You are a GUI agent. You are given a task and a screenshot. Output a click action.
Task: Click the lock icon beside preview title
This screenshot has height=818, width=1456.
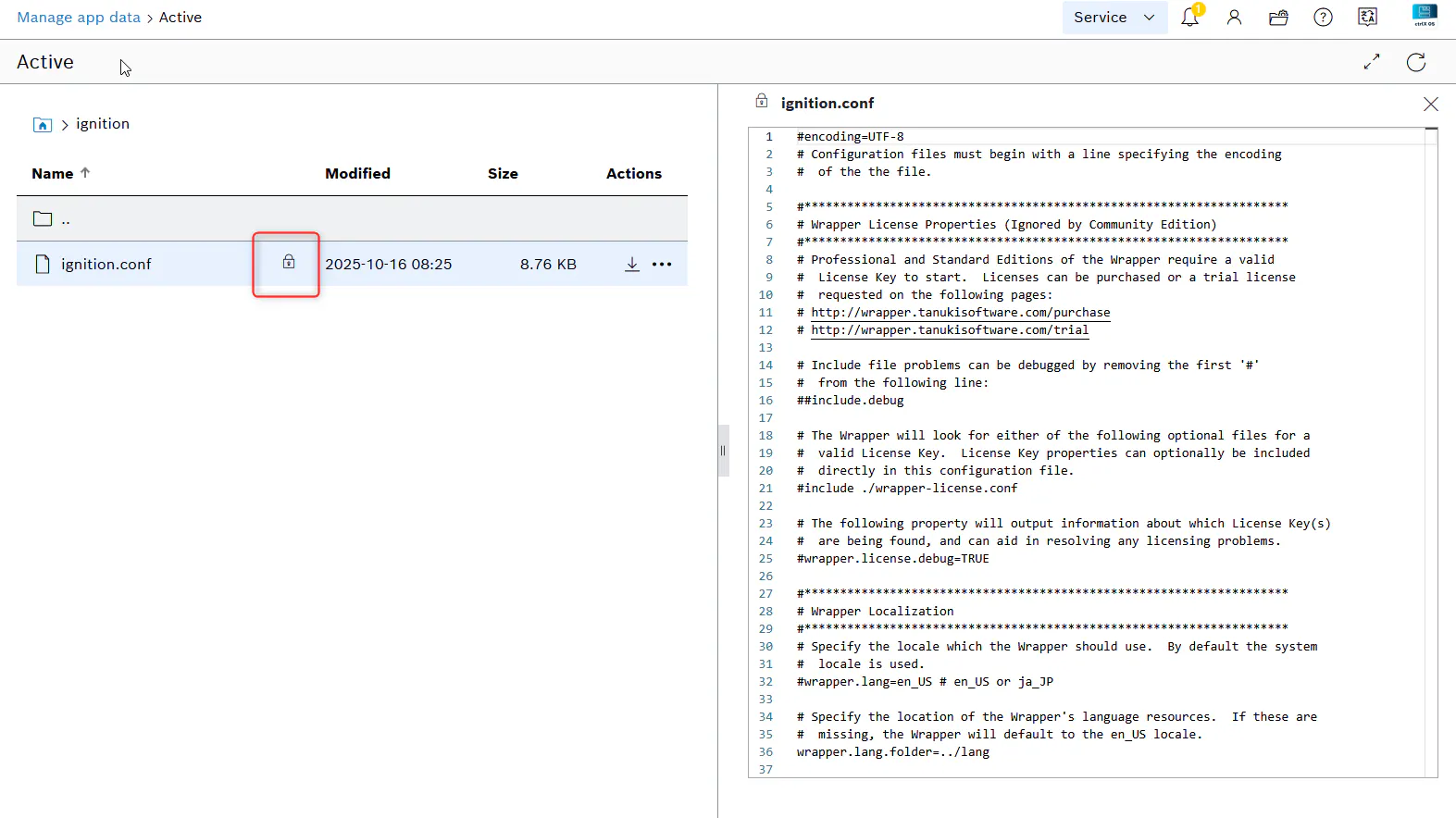[762, 101]
